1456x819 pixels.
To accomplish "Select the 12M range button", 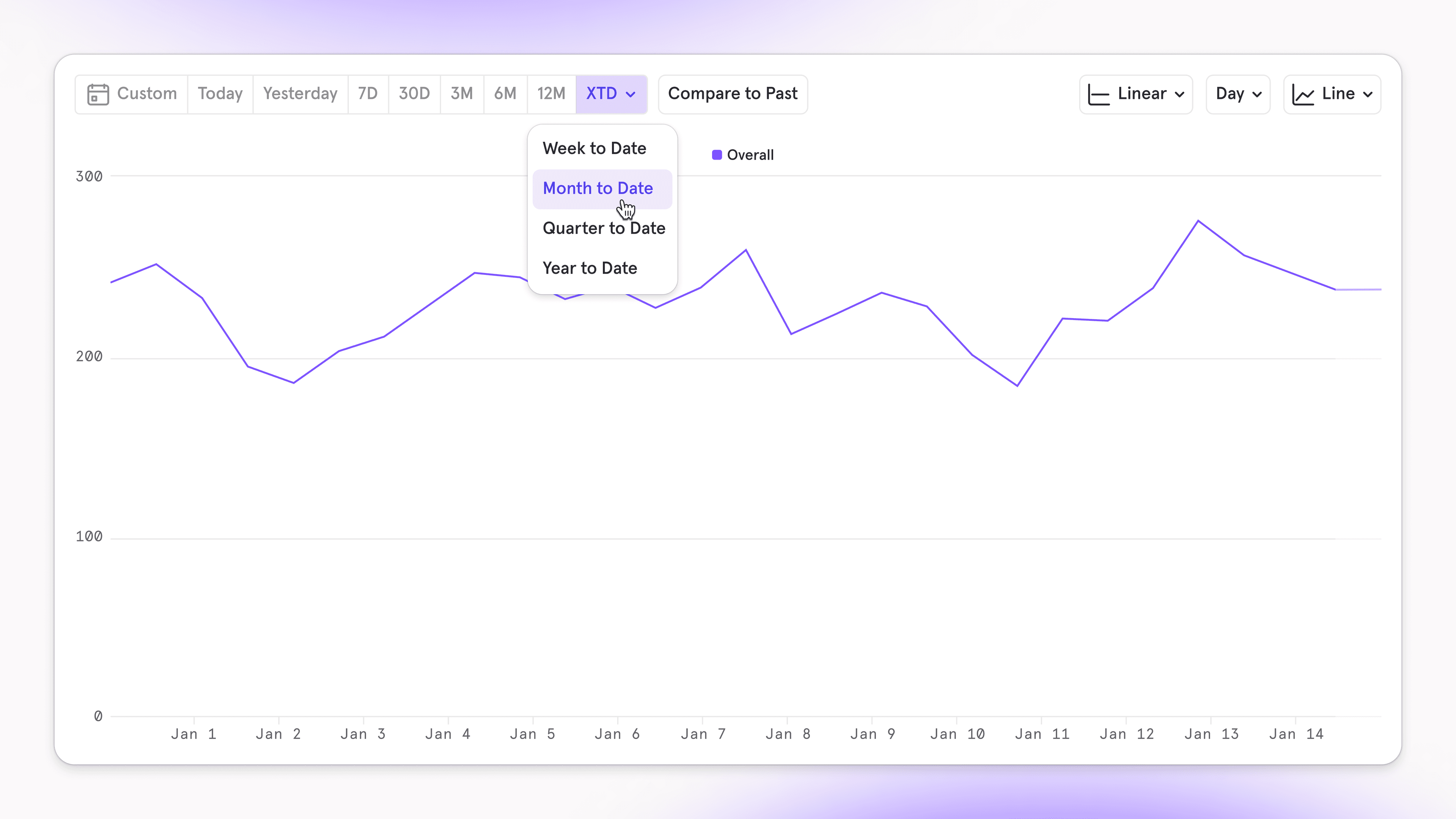I will coord(551,94).
